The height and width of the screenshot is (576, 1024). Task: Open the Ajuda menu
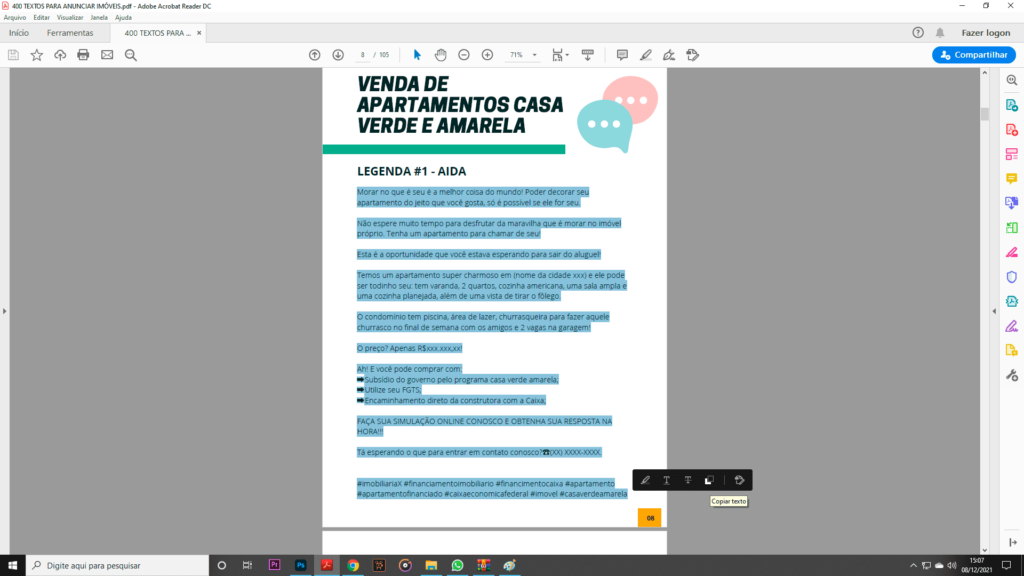[x=123, y=18]
